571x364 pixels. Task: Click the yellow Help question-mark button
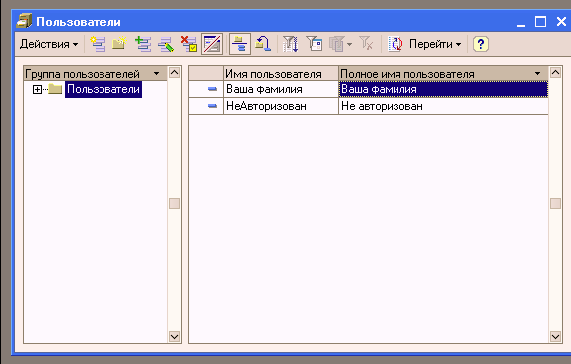point(481,44)
